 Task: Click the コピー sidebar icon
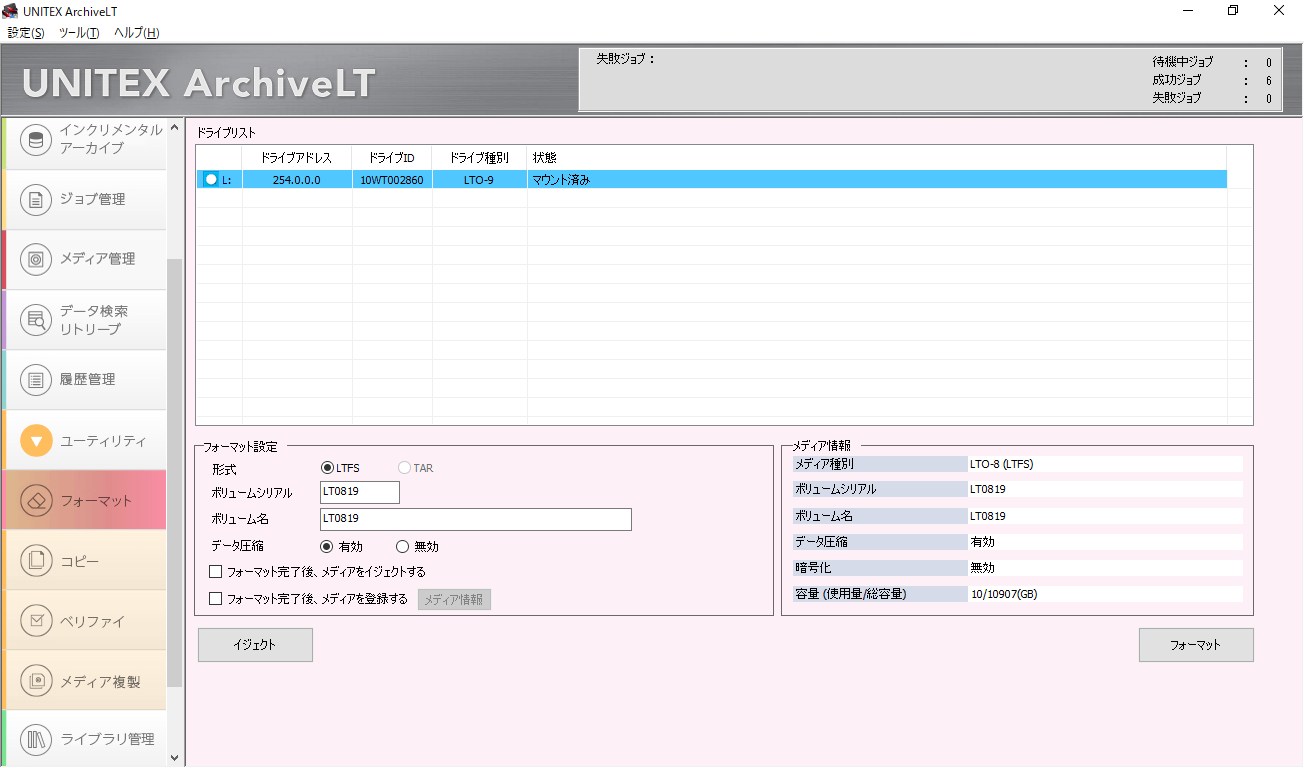36,561
